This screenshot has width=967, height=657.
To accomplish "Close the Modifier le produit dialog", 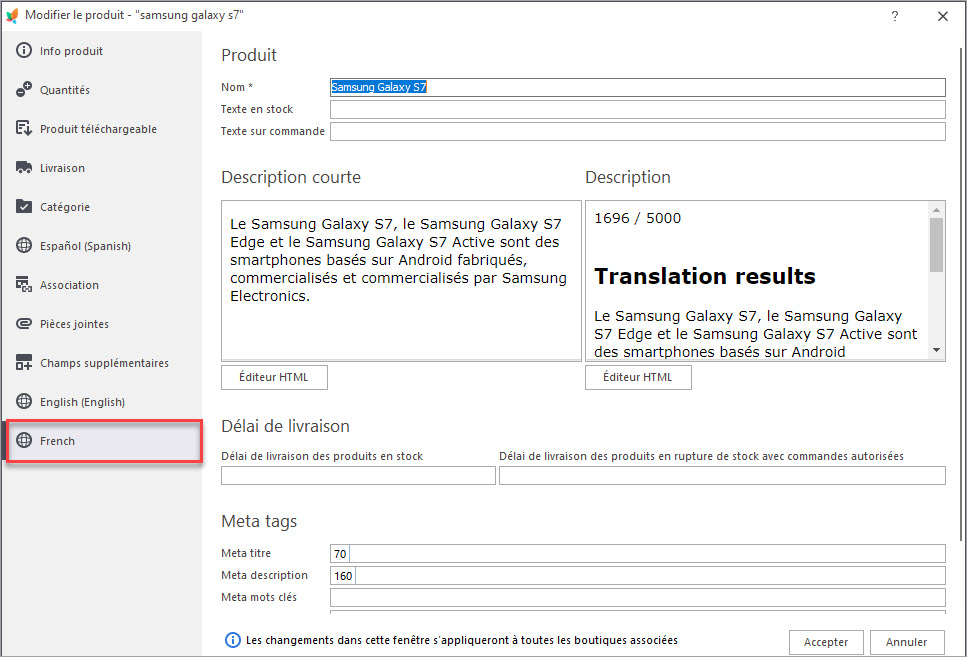I will click(x=942, y=16).
